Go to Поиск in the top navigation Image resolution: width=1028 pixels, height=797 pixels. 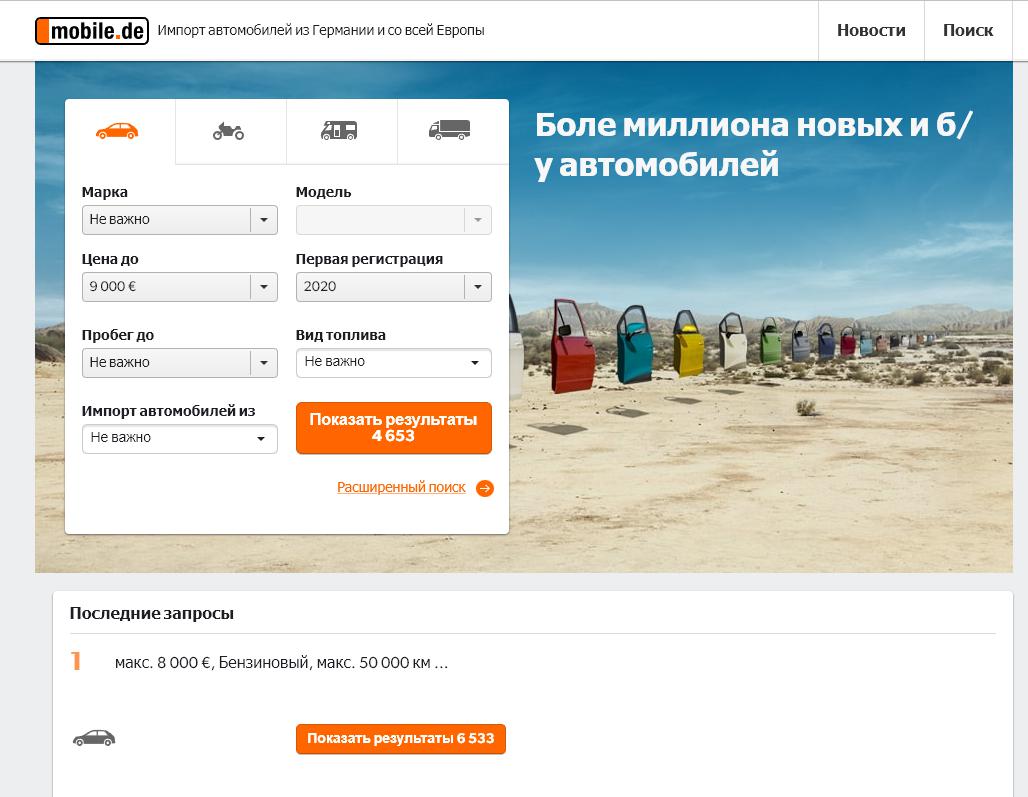click(967, 31)
